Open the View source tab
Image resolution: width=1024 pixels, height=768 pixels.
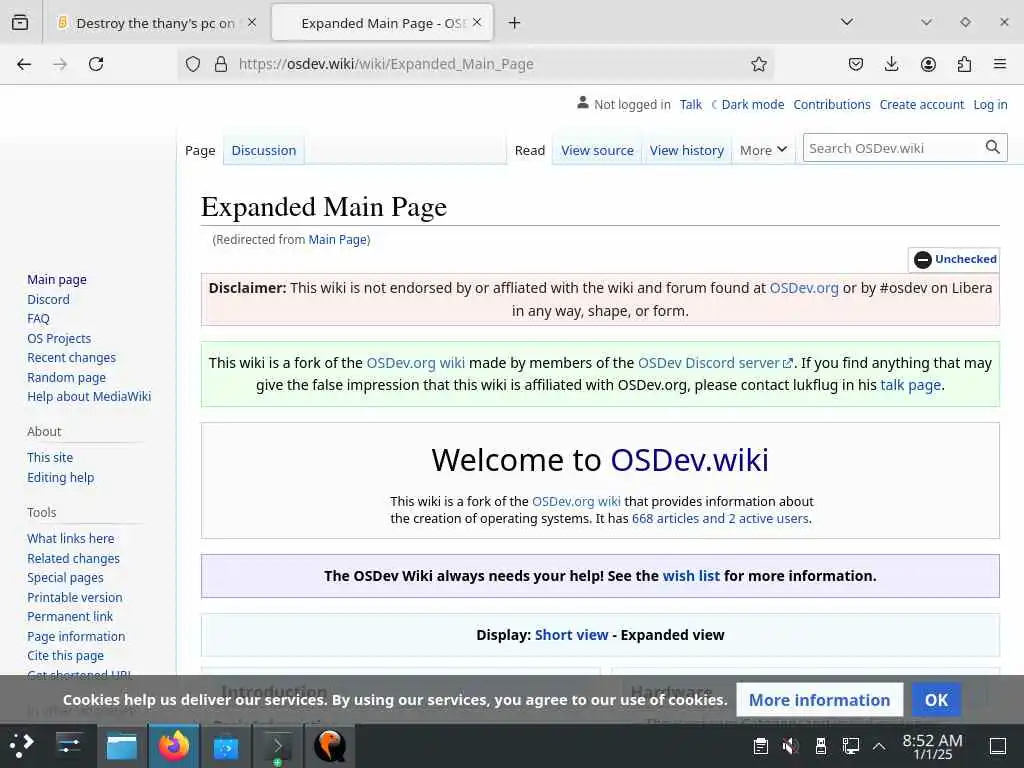(598, 150)
